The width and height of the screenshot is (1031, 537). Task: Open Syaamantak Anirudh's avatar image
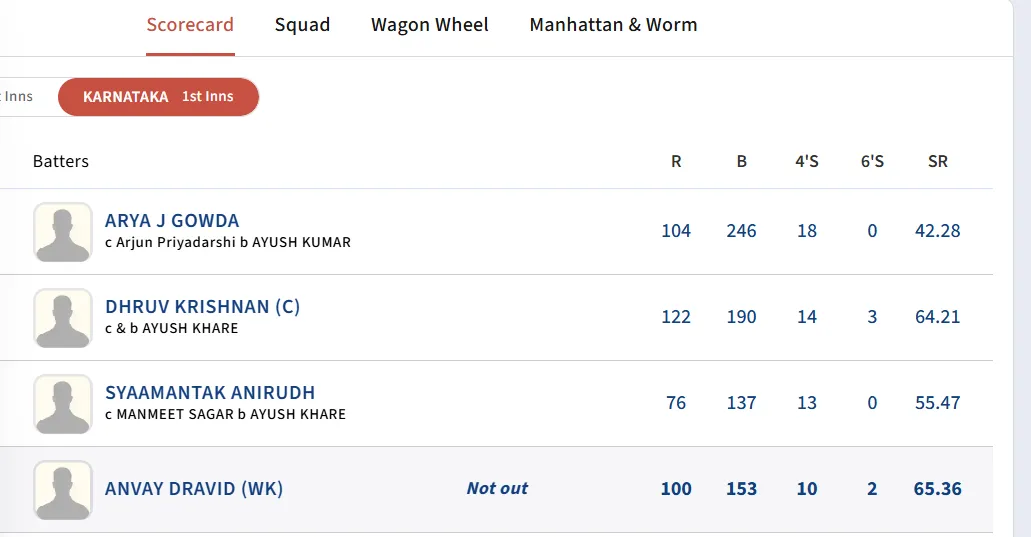click(x=63, y=404)
